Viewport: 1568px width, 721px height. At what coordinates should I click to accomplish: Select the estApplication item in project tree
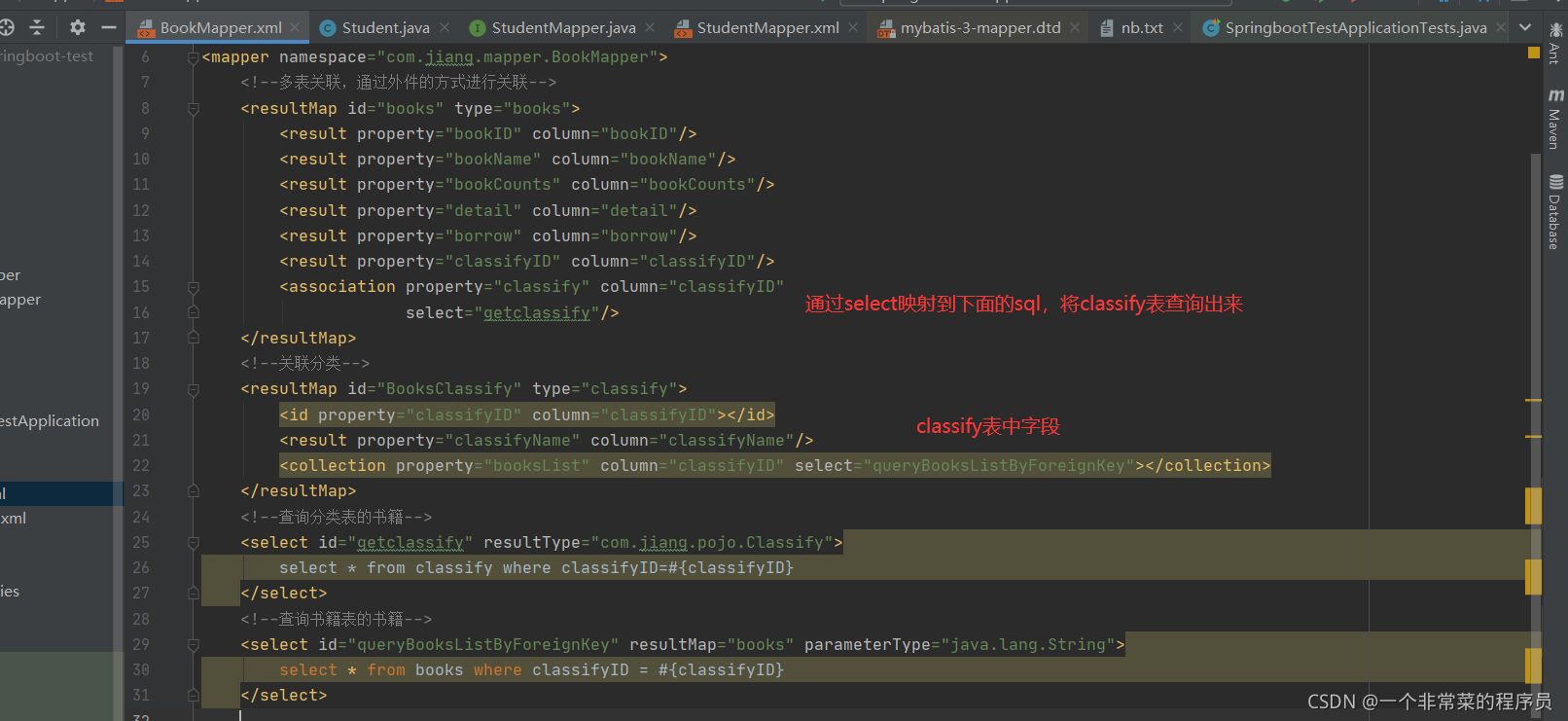50,420
